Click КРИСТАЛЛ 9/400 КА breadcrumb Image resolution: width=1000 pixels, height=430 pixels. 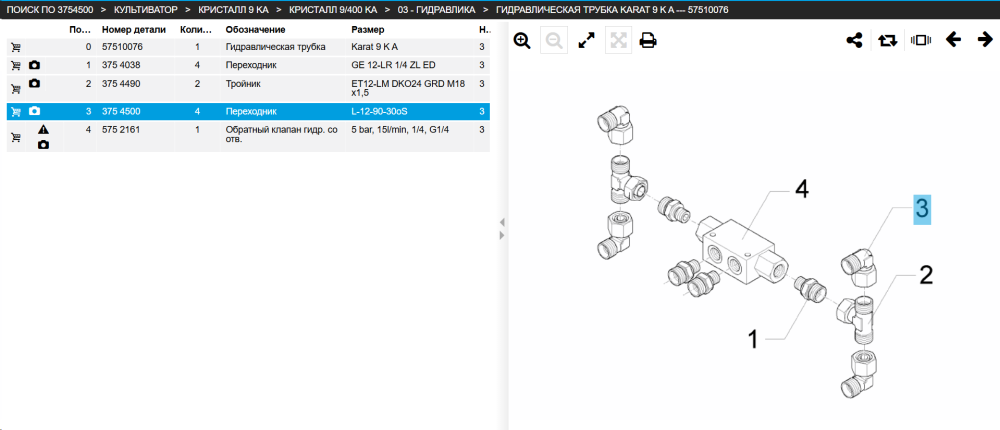click(332, 10)
